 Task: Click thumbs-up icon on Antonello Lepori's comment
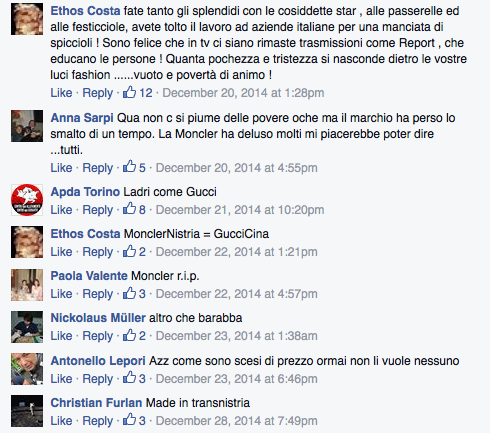point(129,378)
